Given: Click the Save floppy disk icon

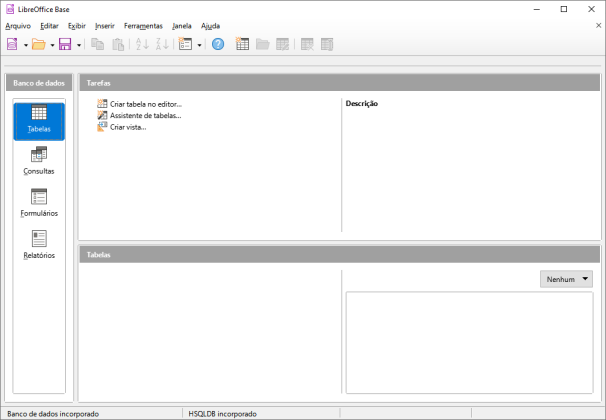Looking at the screenshot, I should [x=65, y=44].
